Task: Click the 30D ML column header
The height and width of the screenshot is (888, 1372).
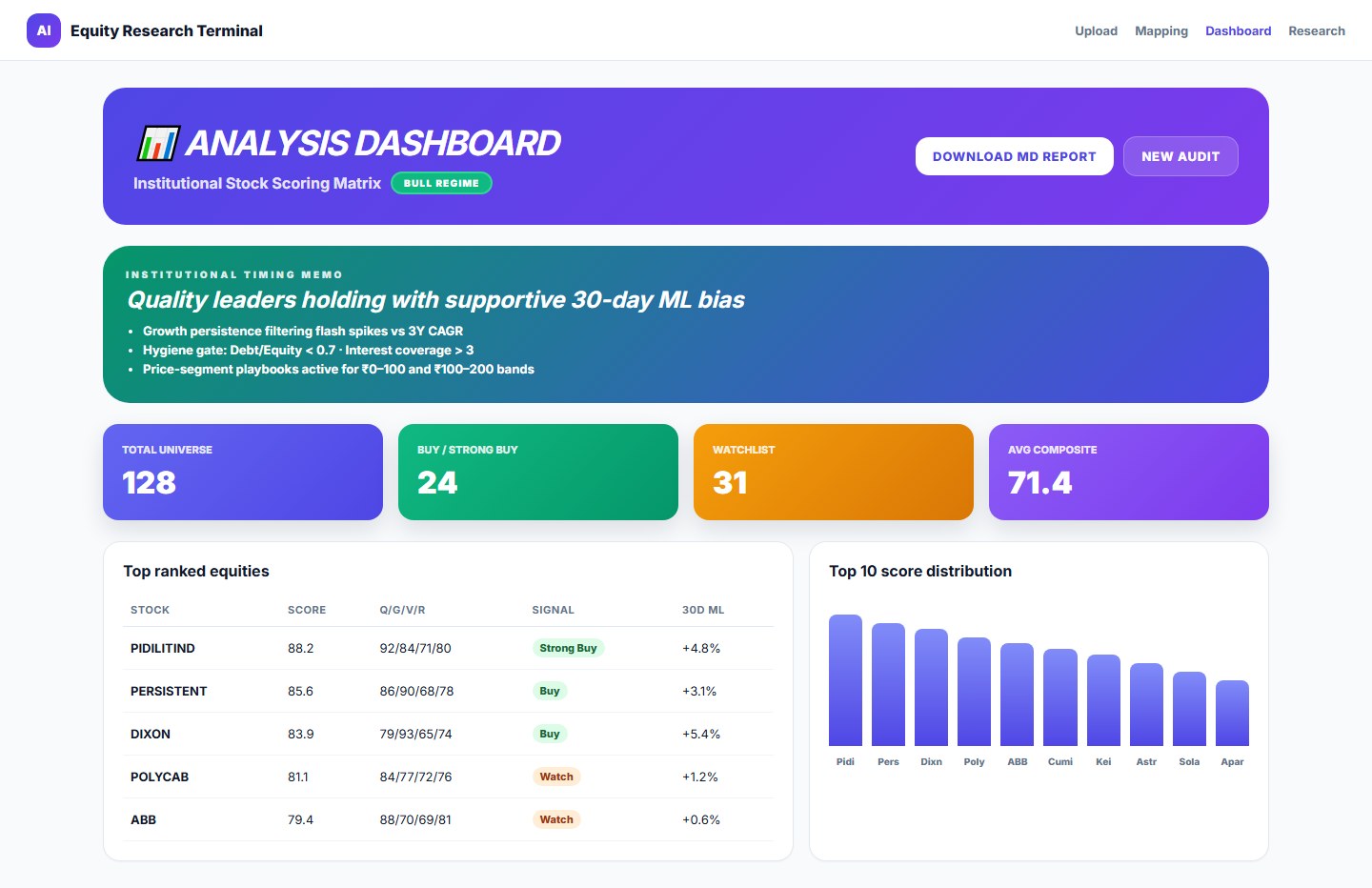Action: click(703, 610)
